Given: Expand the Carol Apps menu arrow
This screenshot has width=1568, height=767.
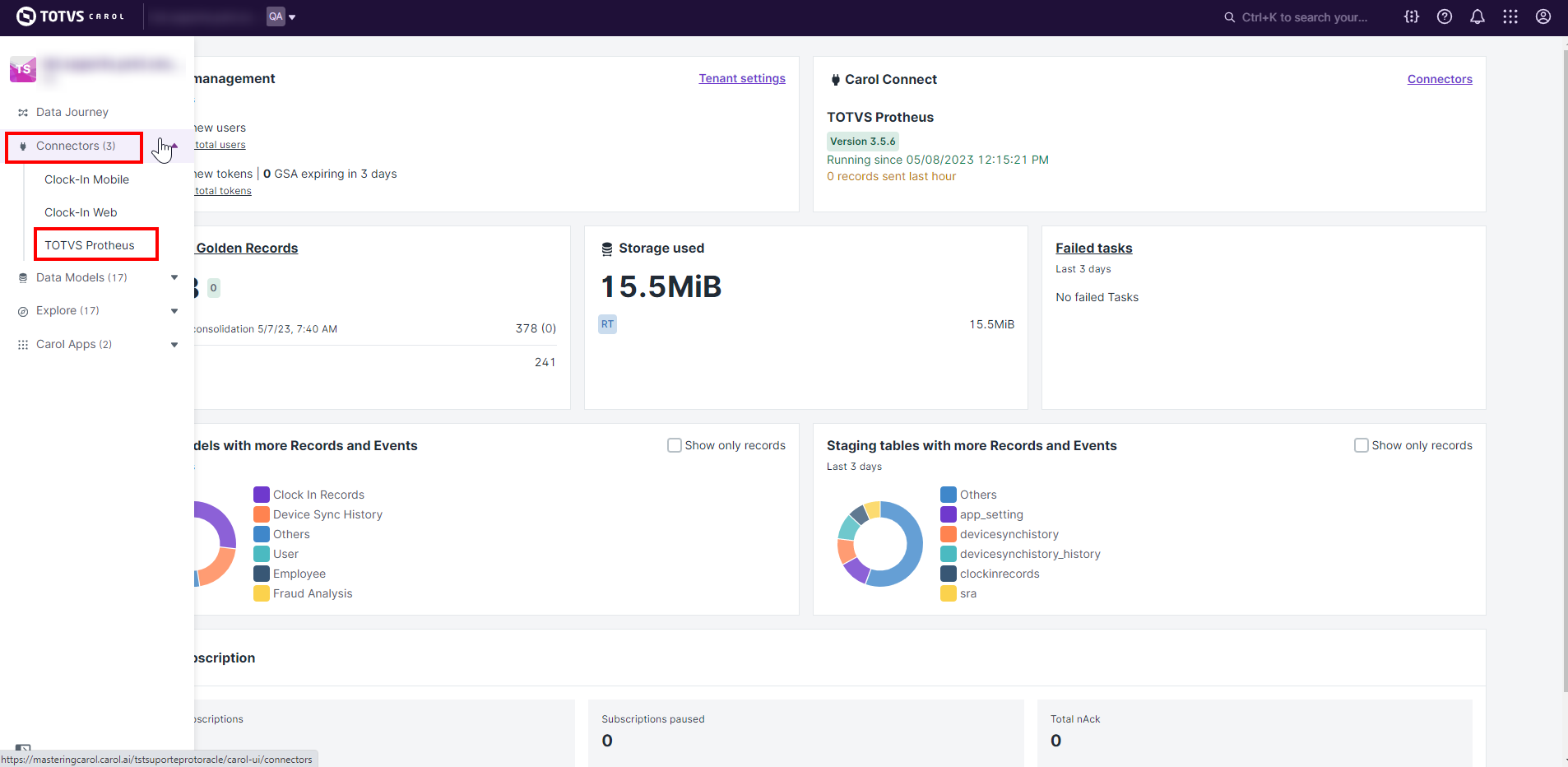Looking at the screenshot, I should coord(174,345).
